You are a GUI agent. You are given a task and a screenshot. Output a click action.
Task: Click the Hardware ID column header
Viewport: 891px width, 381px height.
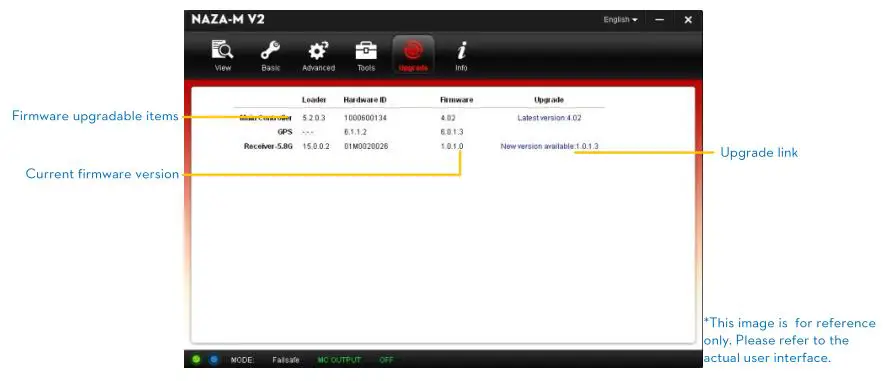(x=365, y=100)
